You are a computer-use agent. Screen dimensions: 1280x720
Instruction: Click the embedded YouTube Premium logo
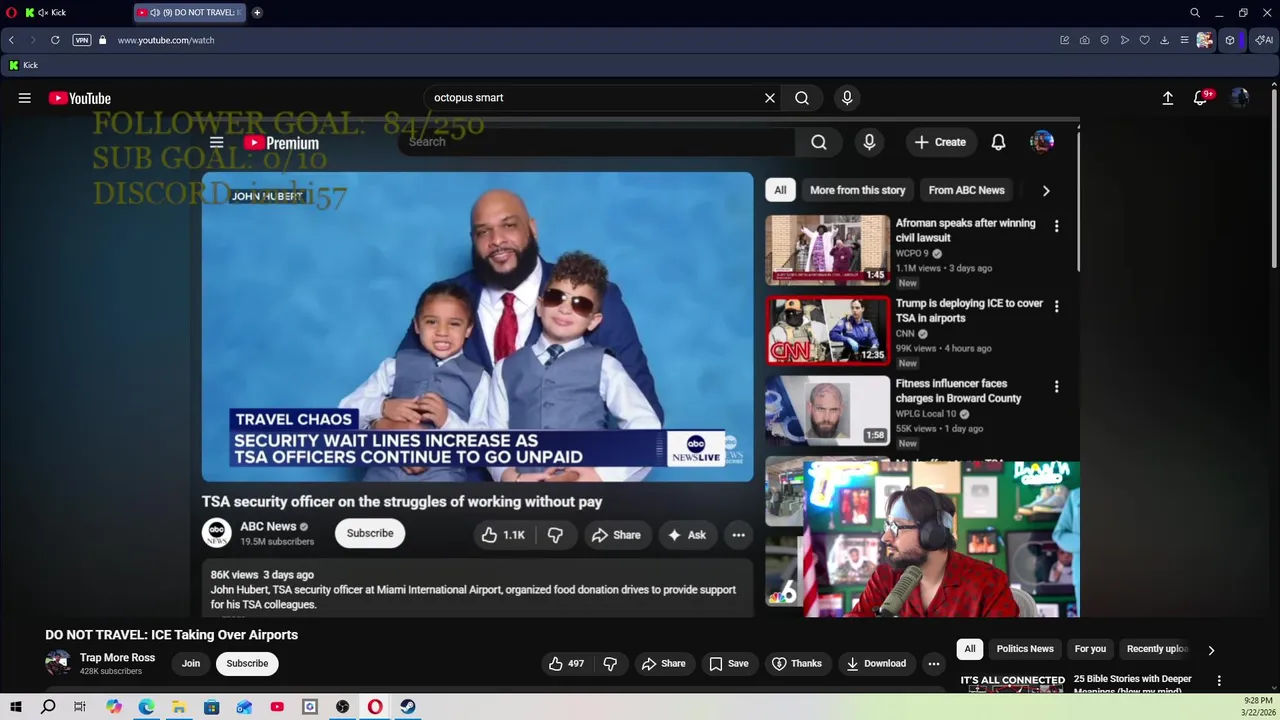(281, 143)
